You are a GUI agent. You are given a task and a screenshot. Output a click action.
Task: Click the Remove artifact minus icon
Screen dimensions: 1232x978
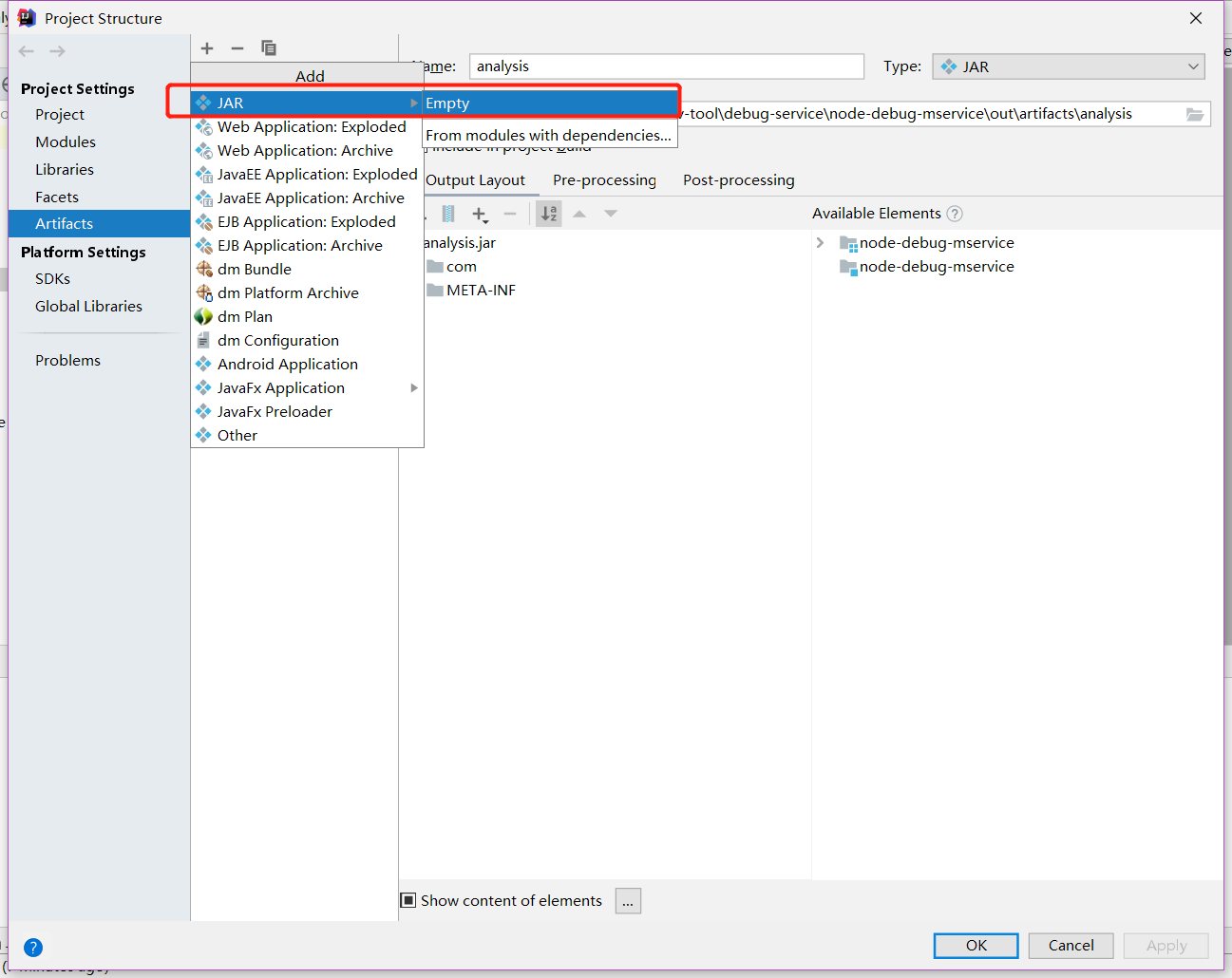coord(237,48)
